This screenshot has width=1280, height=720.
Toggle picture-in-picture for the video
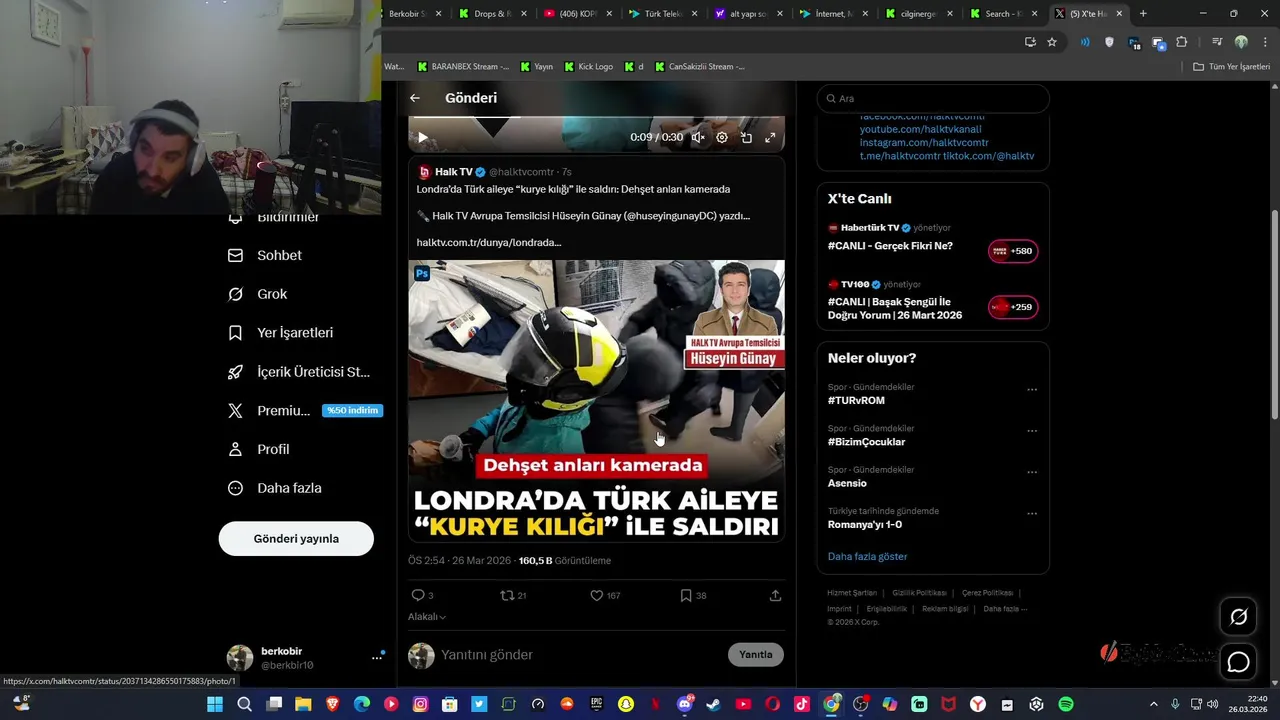click(x=746, y=138)
